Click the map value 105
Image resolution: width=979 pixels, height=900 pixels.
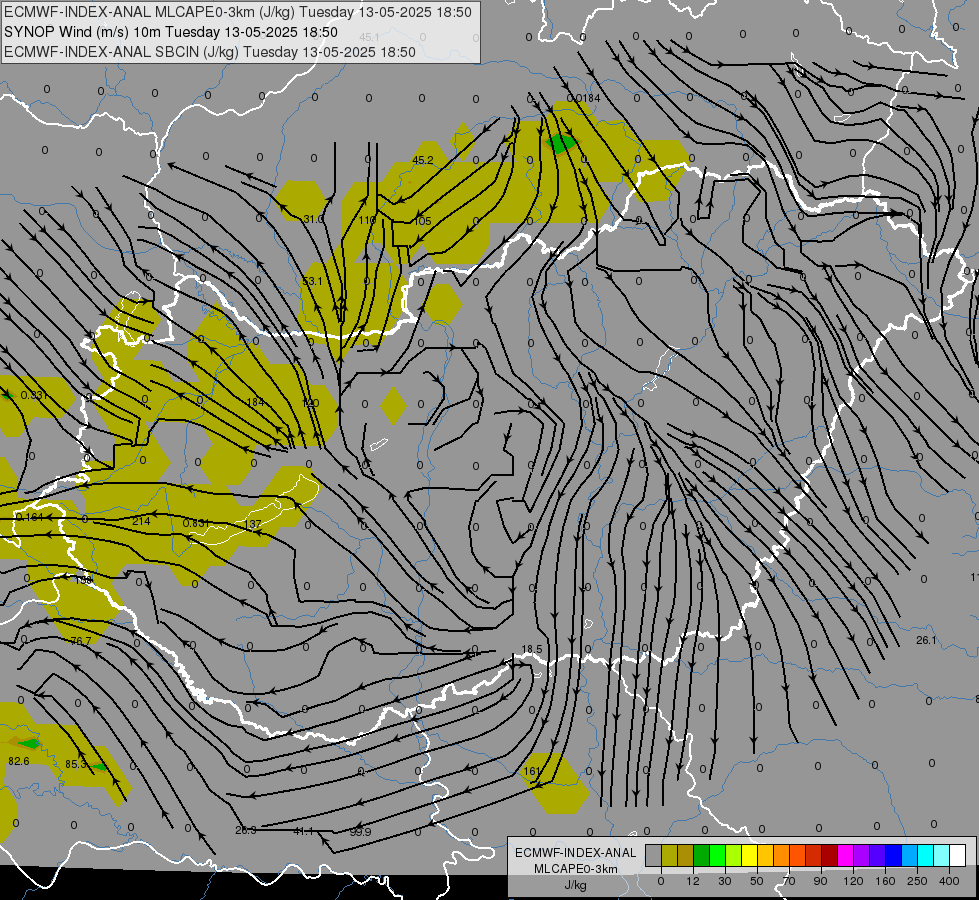click(423, 220)
